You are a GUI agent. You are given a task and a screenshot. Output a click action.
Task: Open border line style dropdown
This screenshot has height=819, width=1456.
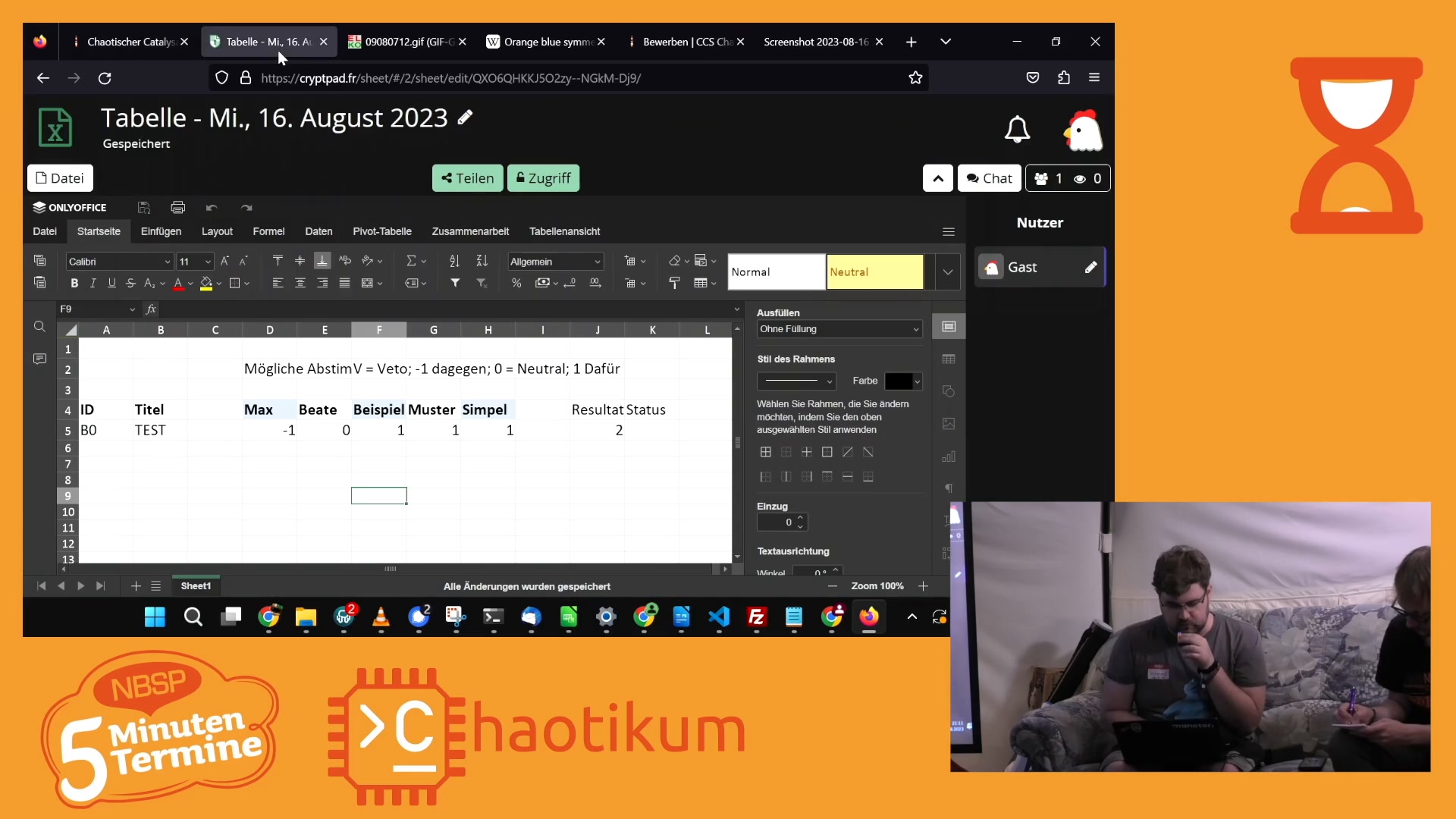coord(796,381)
